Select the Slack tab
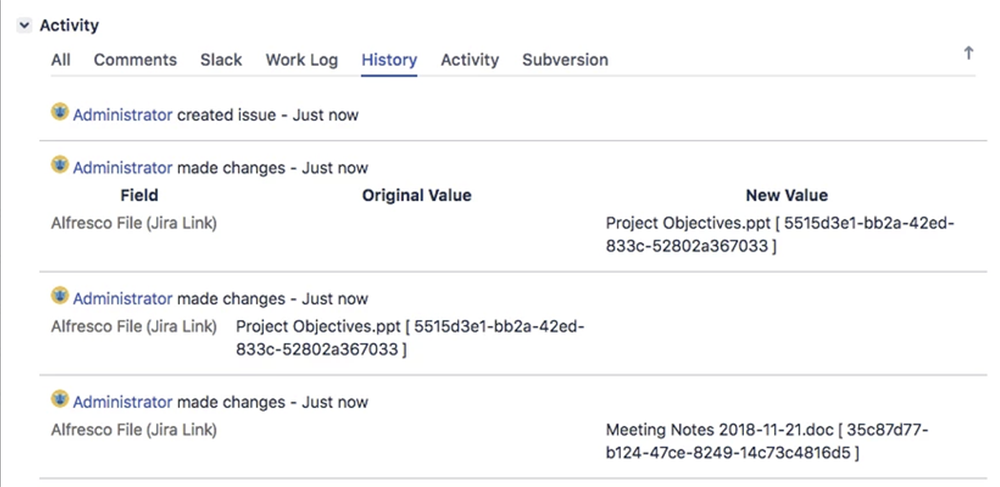Image resolution: width=1000 pixels, height=487 pixels. (x=221, y=60)
